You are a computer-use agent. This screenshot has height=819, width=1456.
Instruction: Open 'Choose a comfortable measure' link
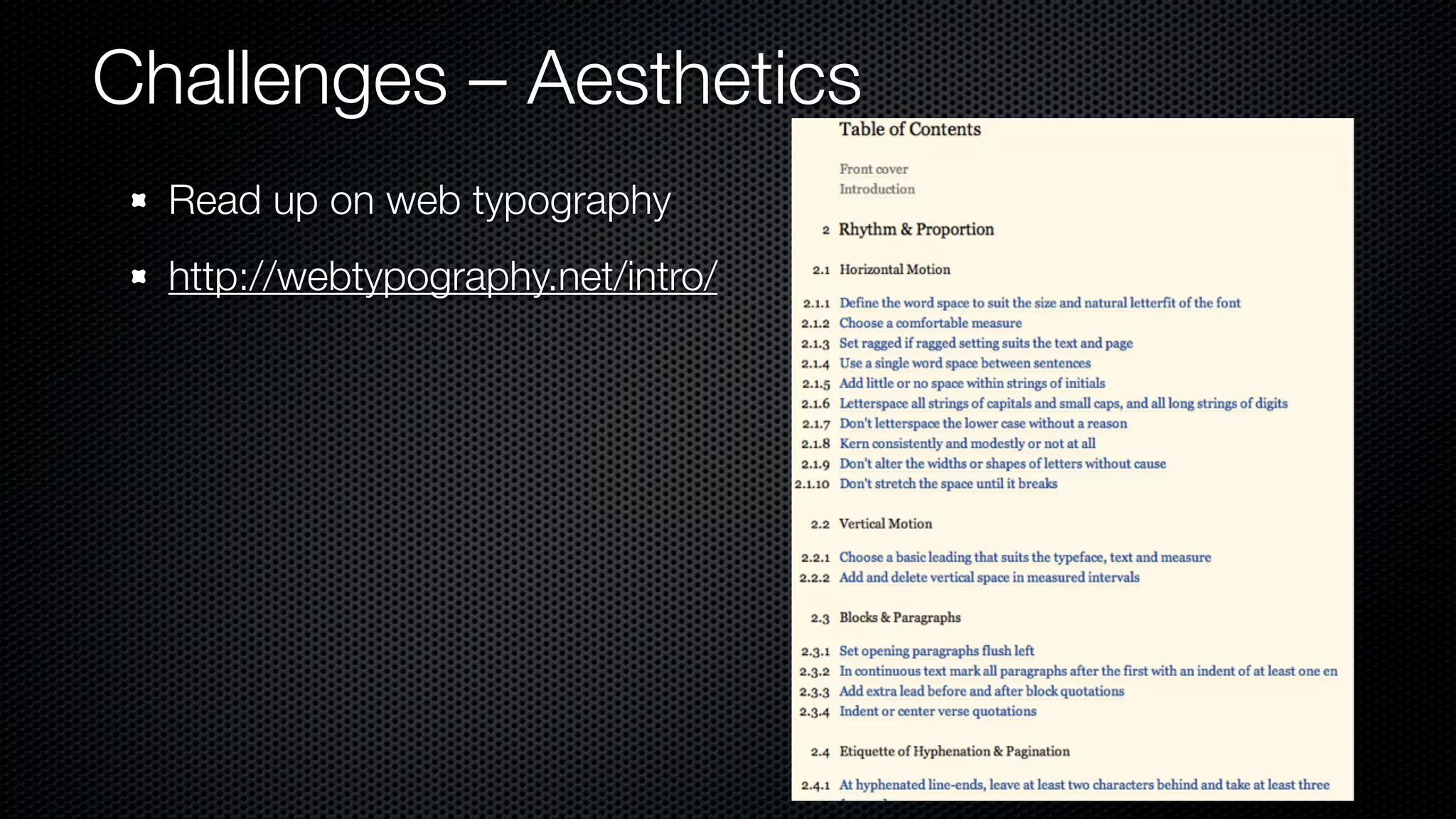(931, 323)
